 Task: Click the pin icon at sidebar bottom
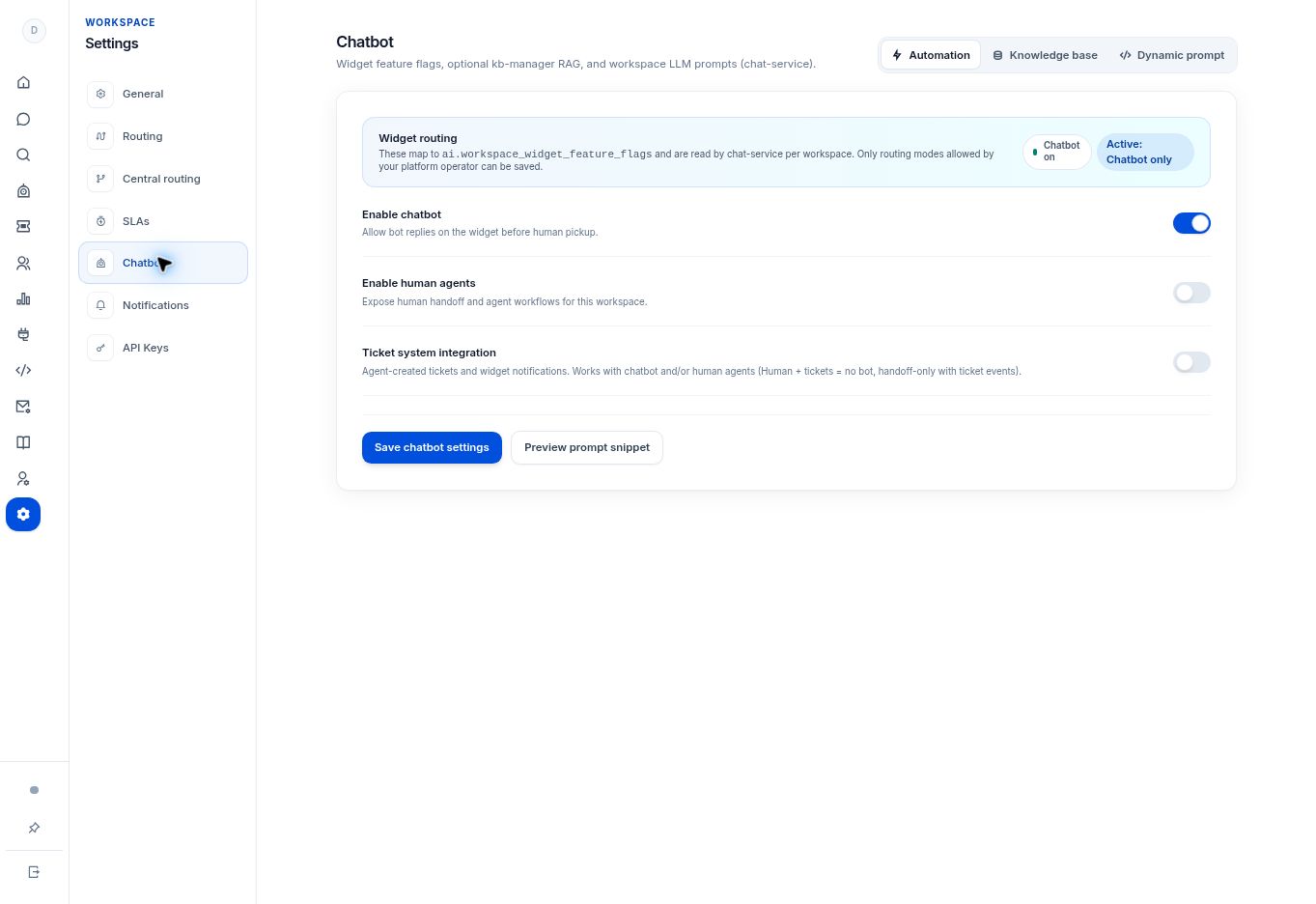pyautogui.click(x=34, y=828)
